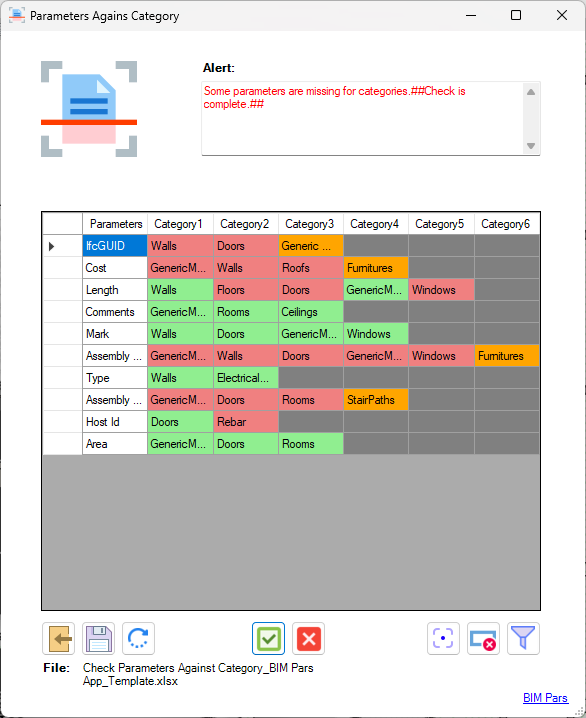The height and width of the screenshot is (718, 586).
Task: Click the Category6 column header
Action: (507, 224)
